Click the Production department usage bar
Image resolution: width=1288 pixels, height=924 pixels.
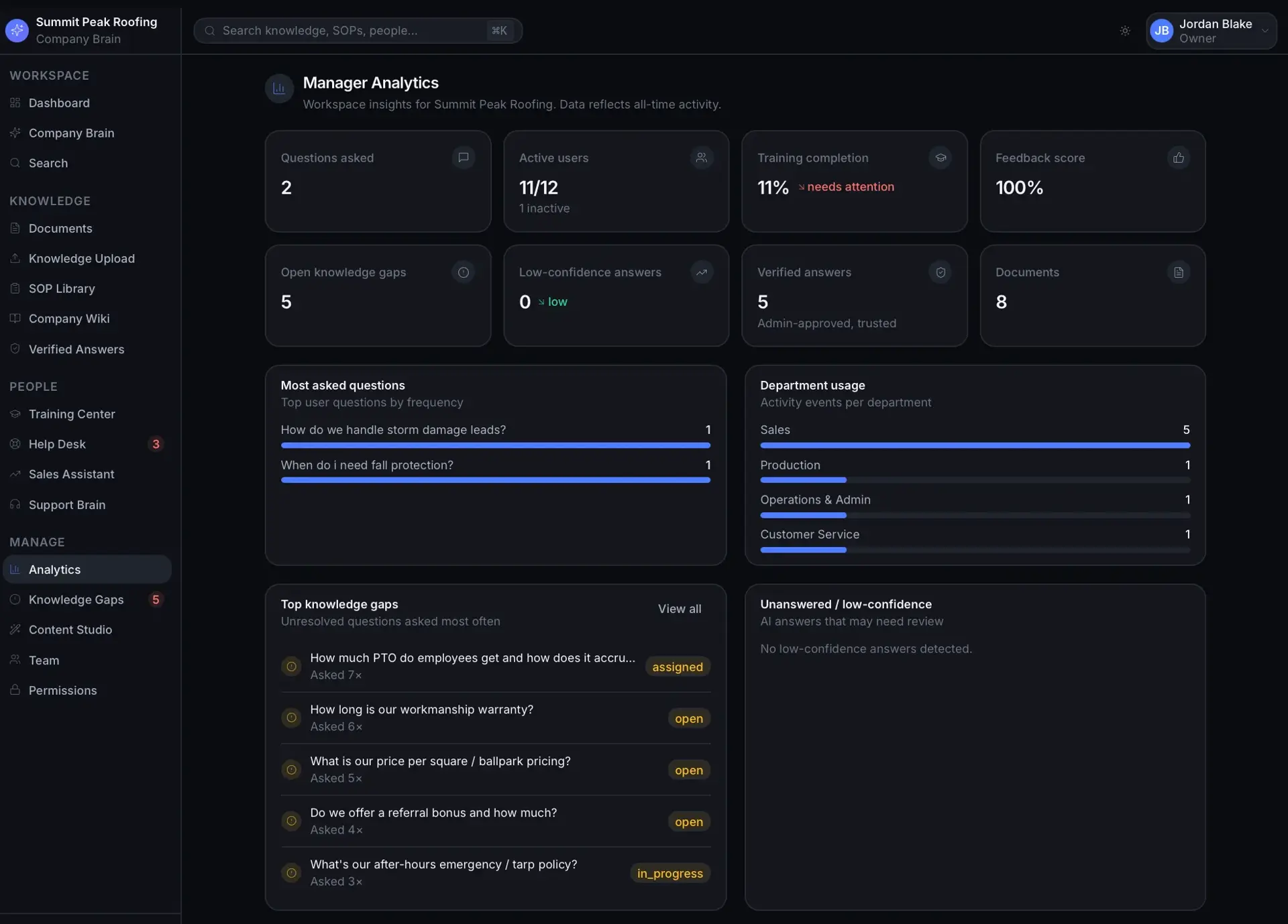(975, 480)
